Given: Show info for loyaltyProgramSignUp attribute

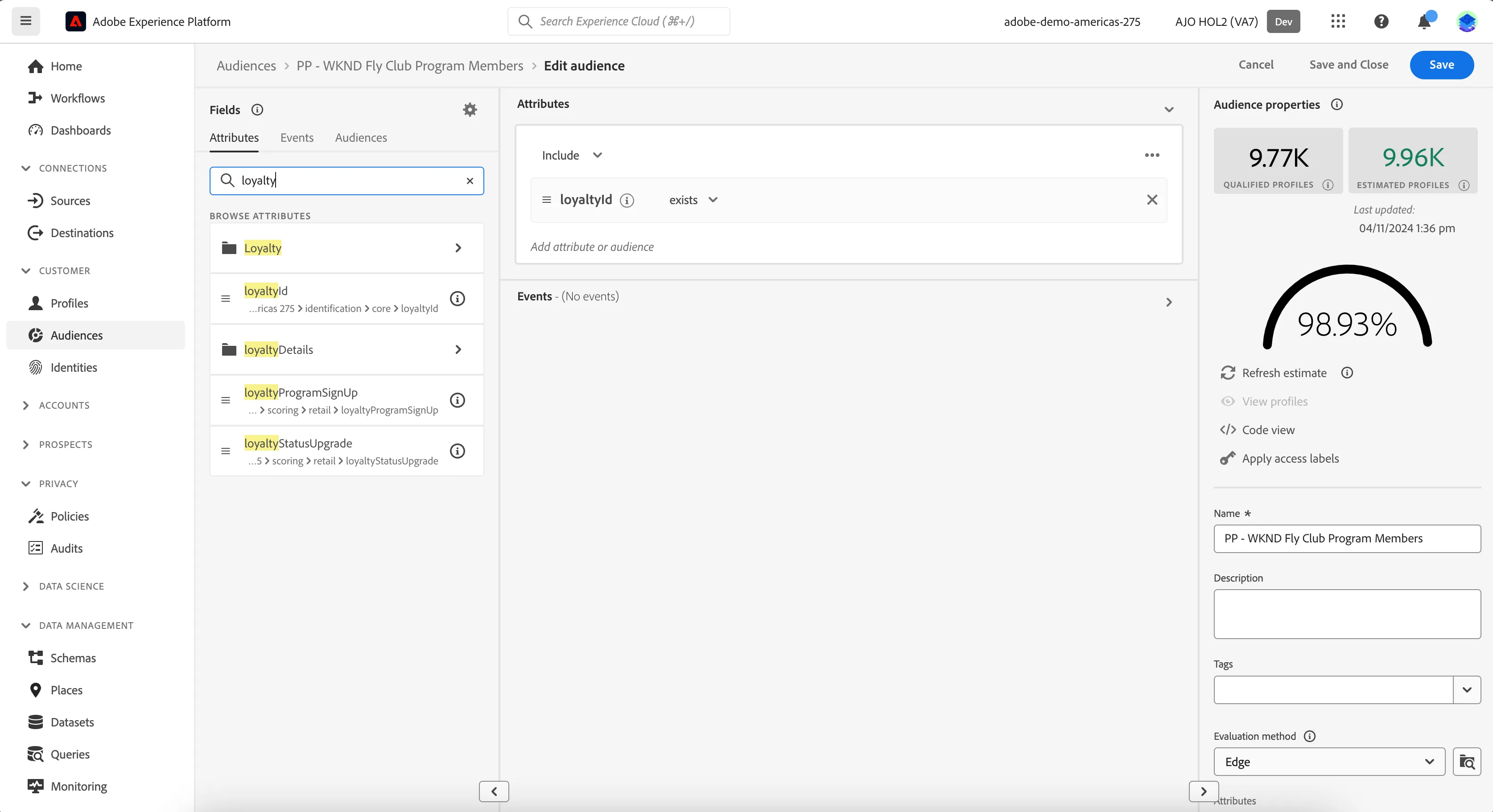Looking at the screenshot, I should (457, 400).
